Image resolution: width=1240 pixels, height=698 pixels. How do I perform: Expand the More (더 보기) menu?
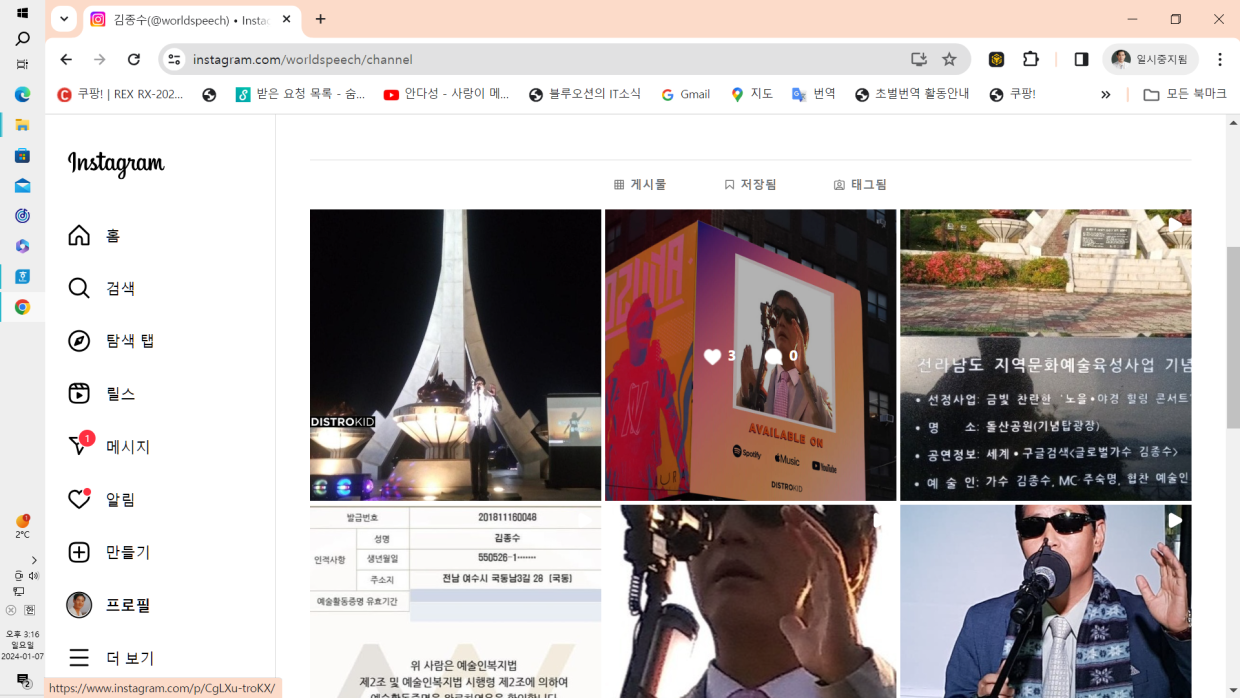111,658
